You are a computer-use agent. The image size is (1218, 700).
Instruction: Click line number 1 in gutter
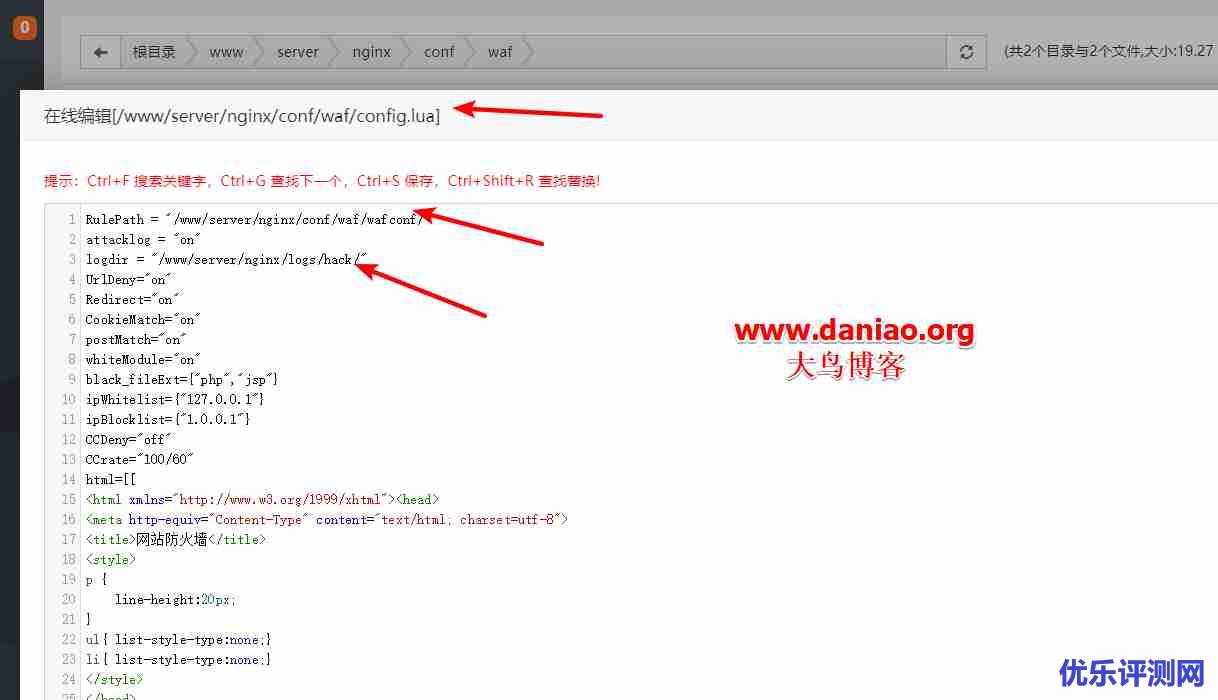pos(71,219)
